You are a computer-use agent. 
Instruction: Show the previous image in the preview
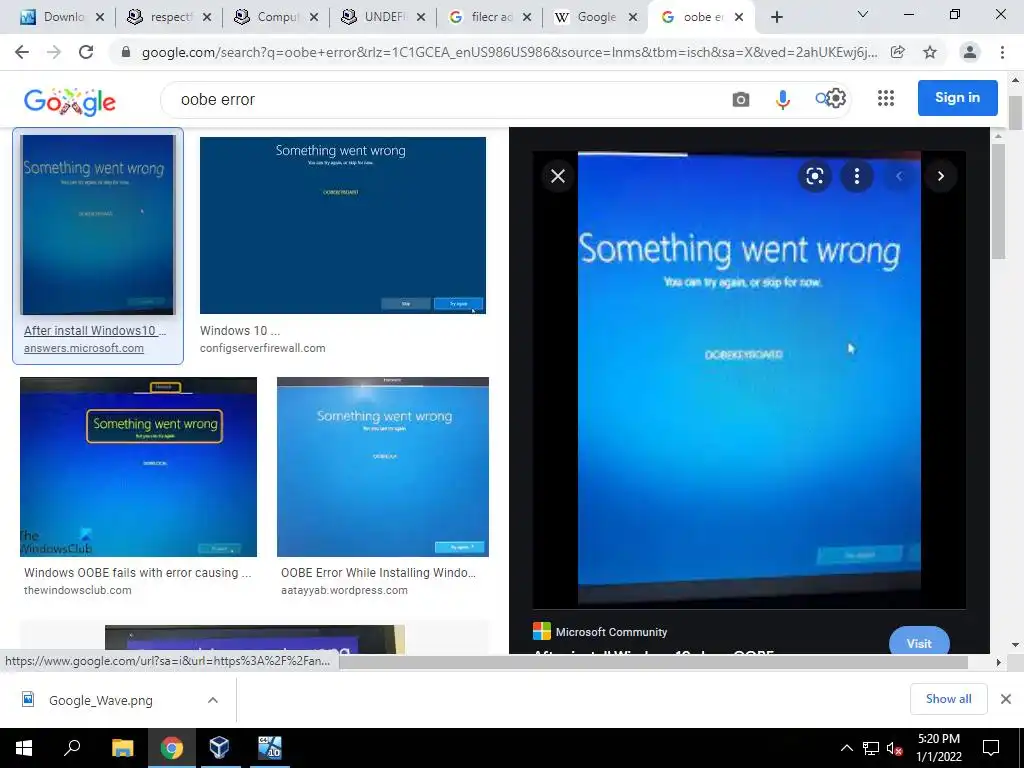pos(899,176)
